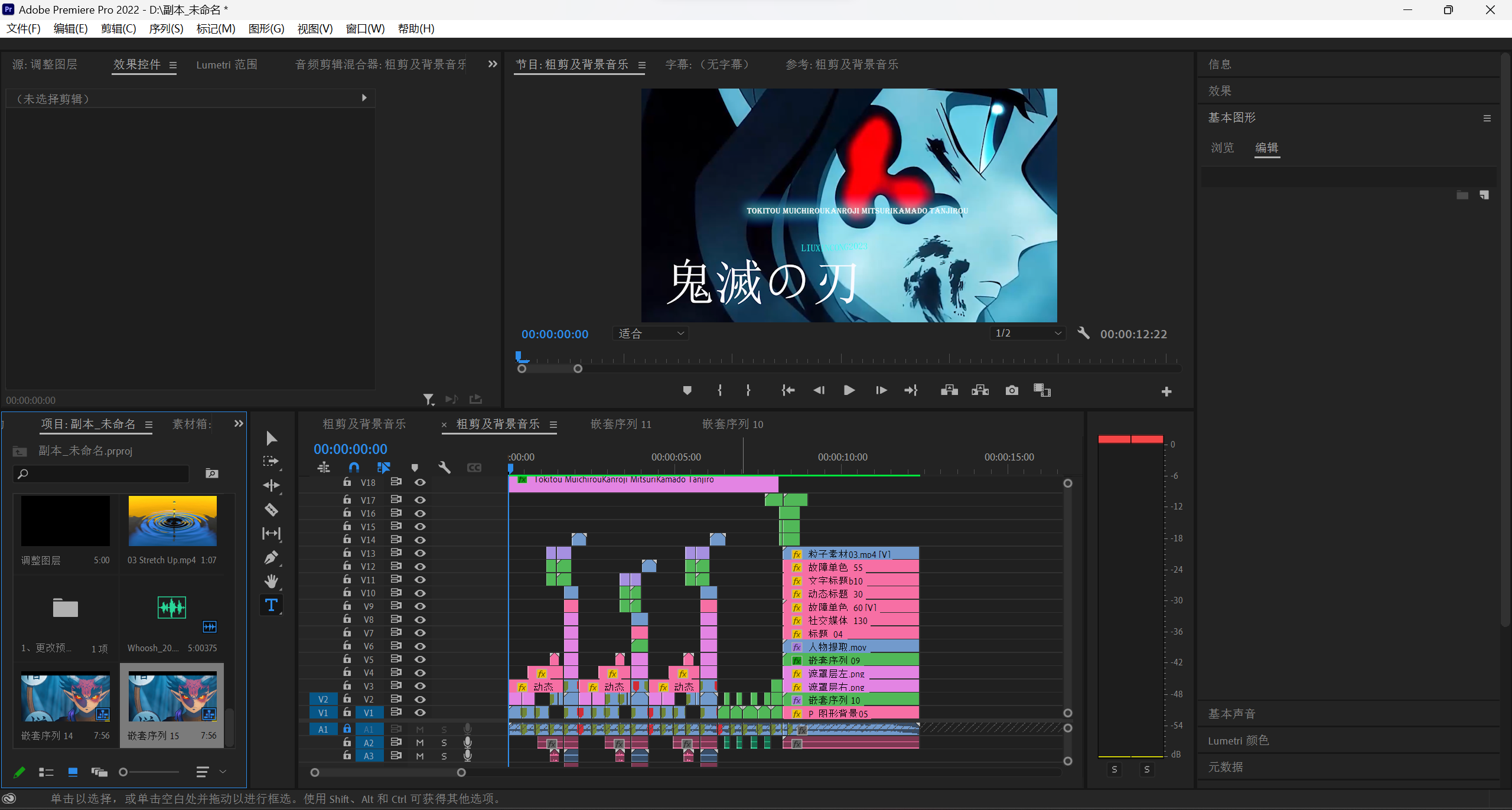Toggle lock on audio track A1
The height and width of the screenshot is (810, 1512).
coord(347,729)
